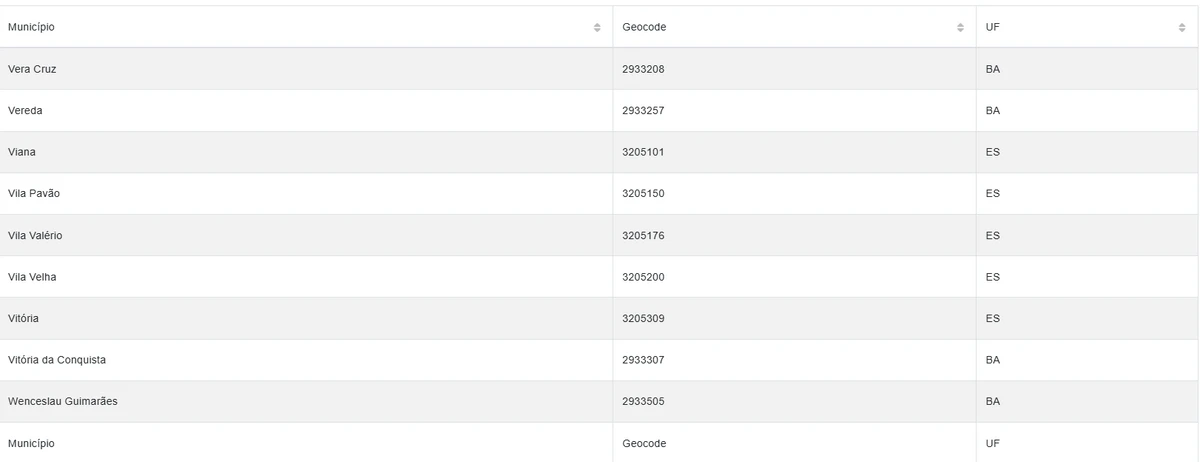Click the Município column sort icon
This screenshot has height=462, width=1200.
click(x=597, y=27)
